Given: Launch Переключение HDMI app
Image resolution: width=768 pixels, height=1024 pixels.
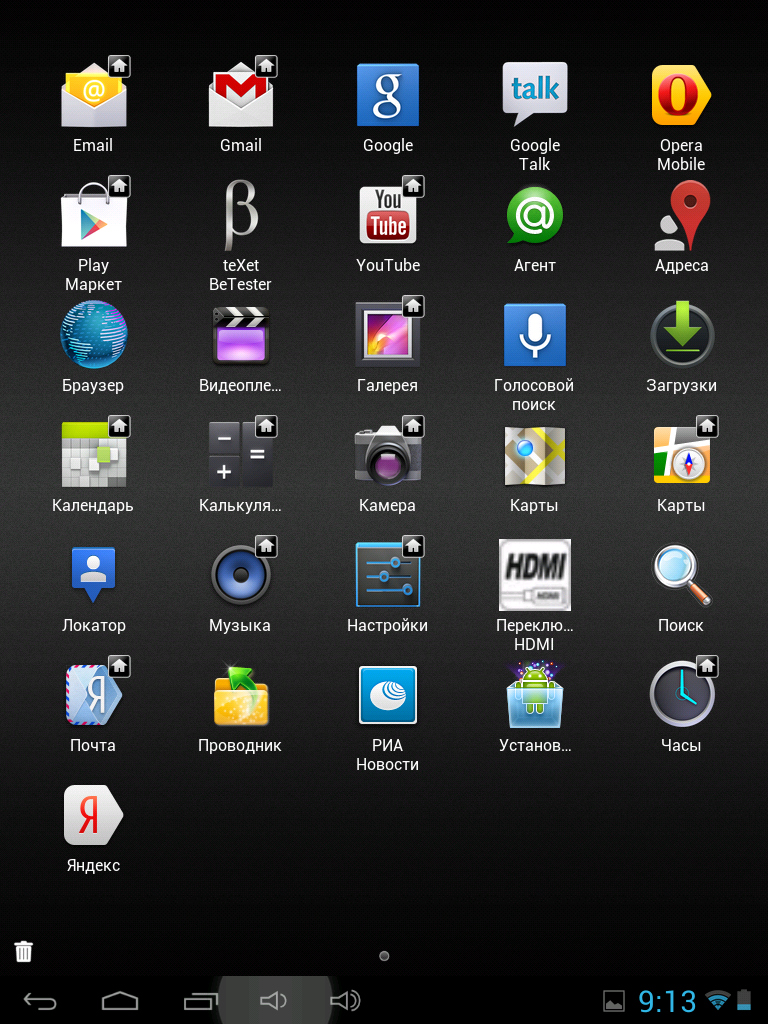Looking at the screenshot, I should point(535,575).
